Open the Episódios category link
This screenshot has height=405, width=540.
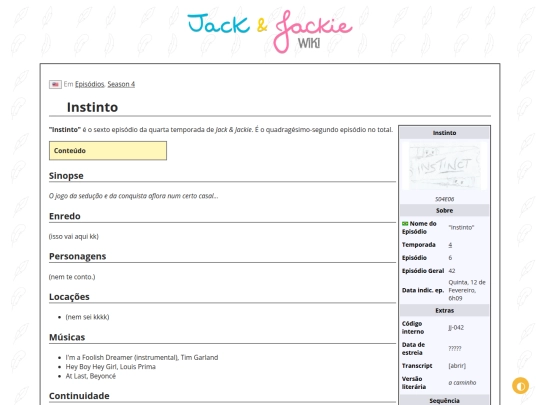tap(90, 84)
